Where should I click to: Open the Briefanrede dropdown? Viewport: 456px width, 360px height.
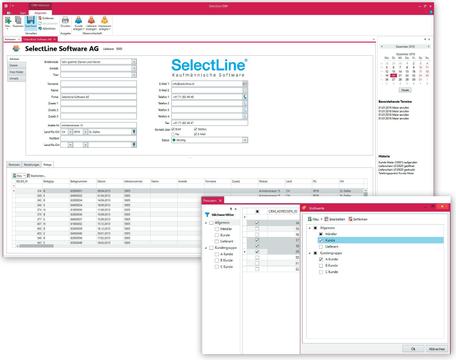(x=134, y=62)
